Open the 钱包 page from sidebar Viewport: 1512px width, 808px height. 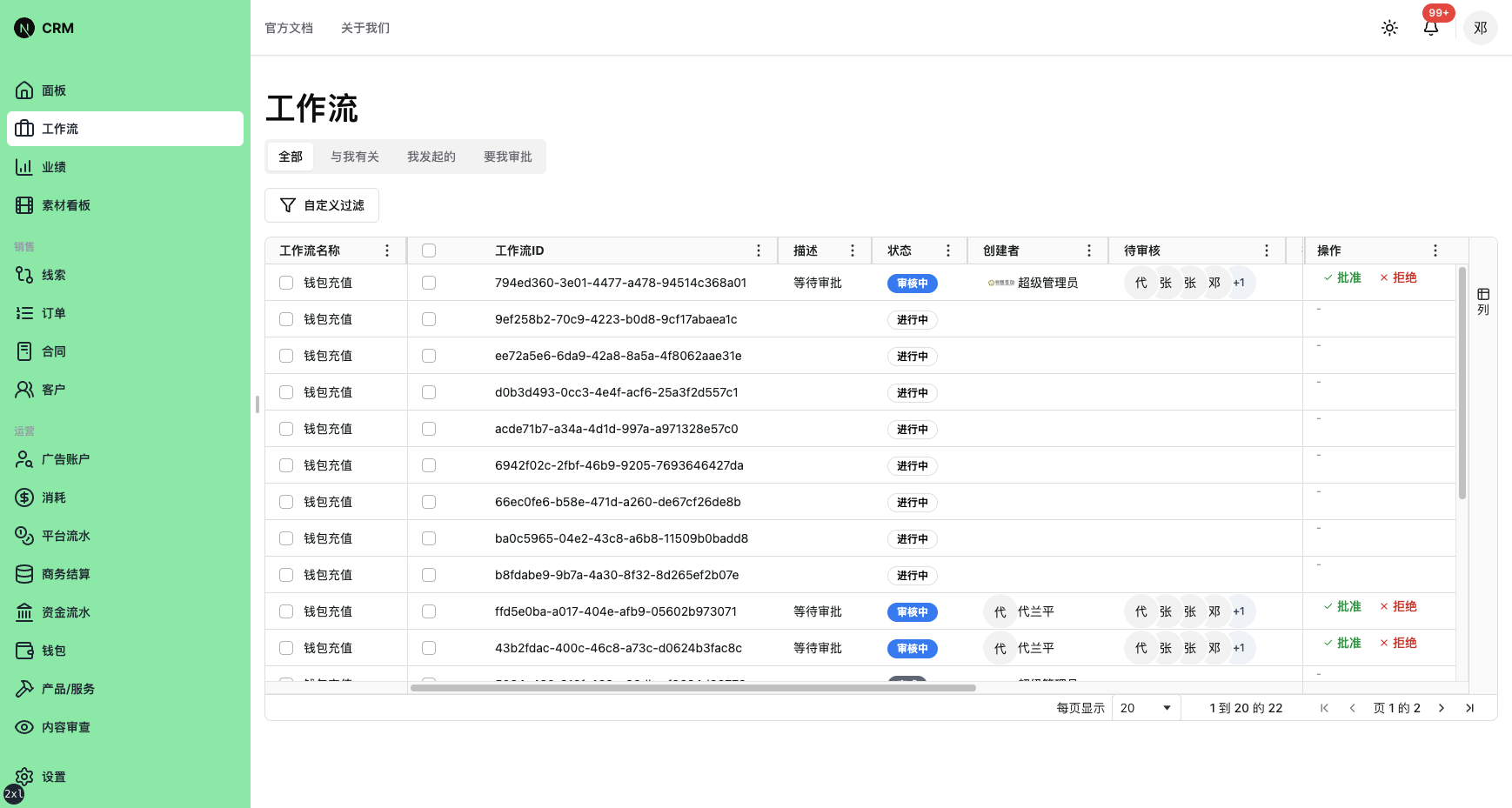52,650
